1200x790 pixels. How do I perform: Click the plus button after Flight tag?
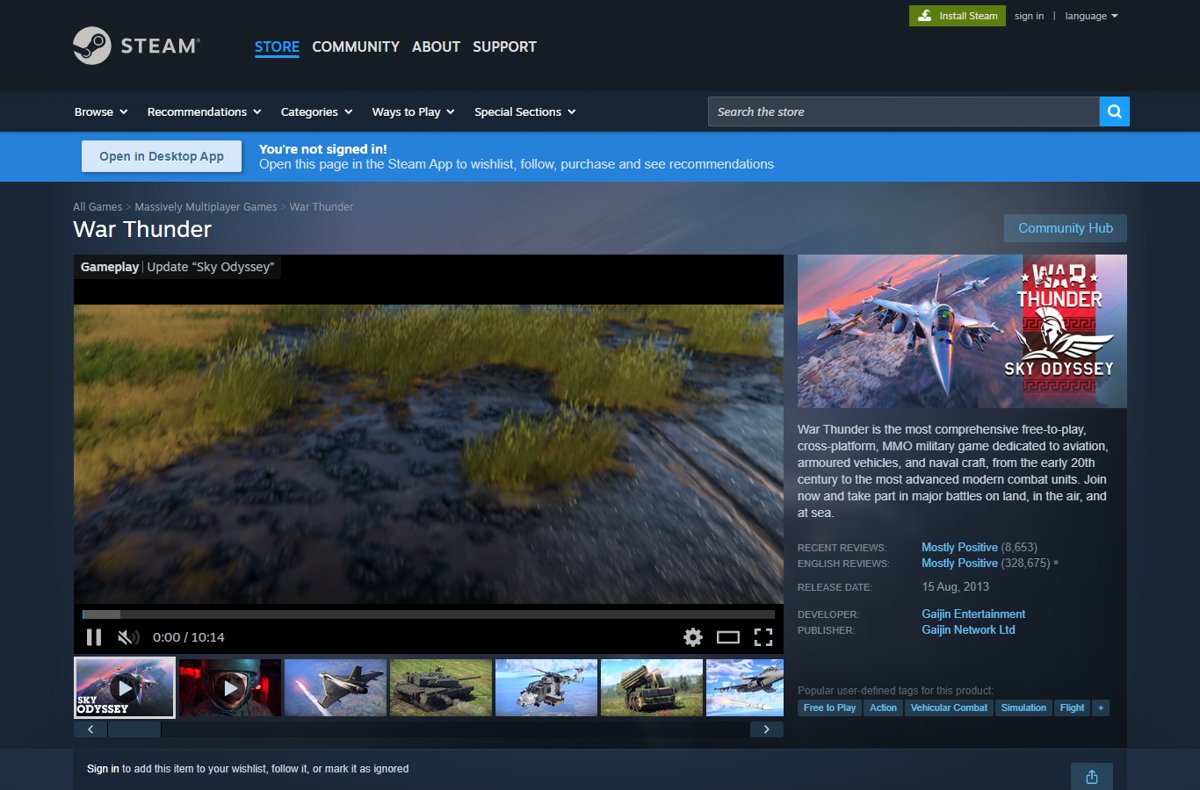(1101, 707)
